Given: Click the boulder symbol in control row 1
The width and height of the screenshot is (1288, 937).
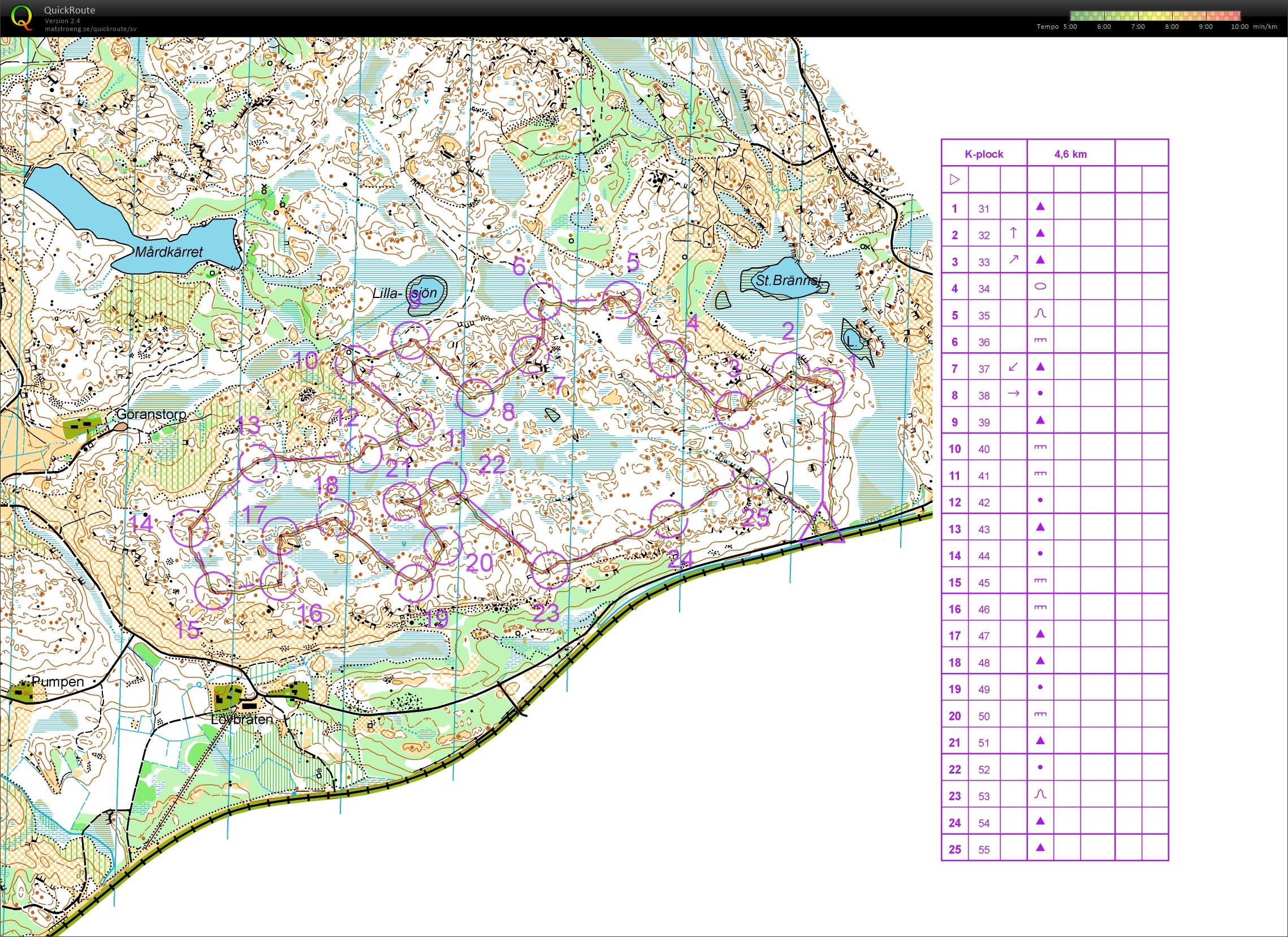Looking at the screenshot, I should 1040,207.
